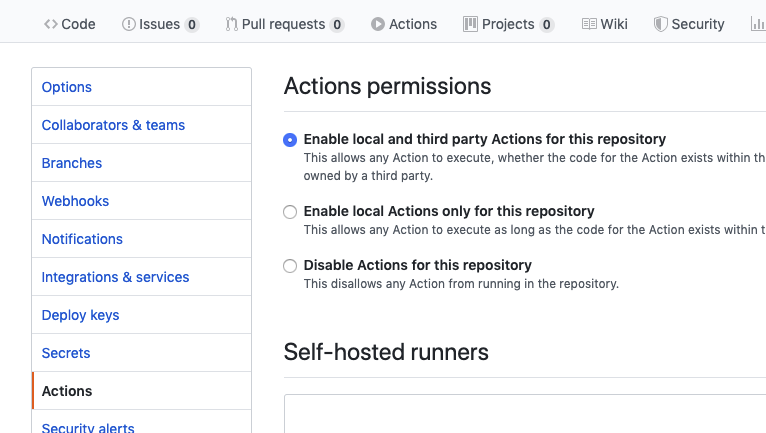The width and height of the screenshot is (766, 433).
Task: Select Enable local and third party Actions radio
Action: tap(290, 140)
